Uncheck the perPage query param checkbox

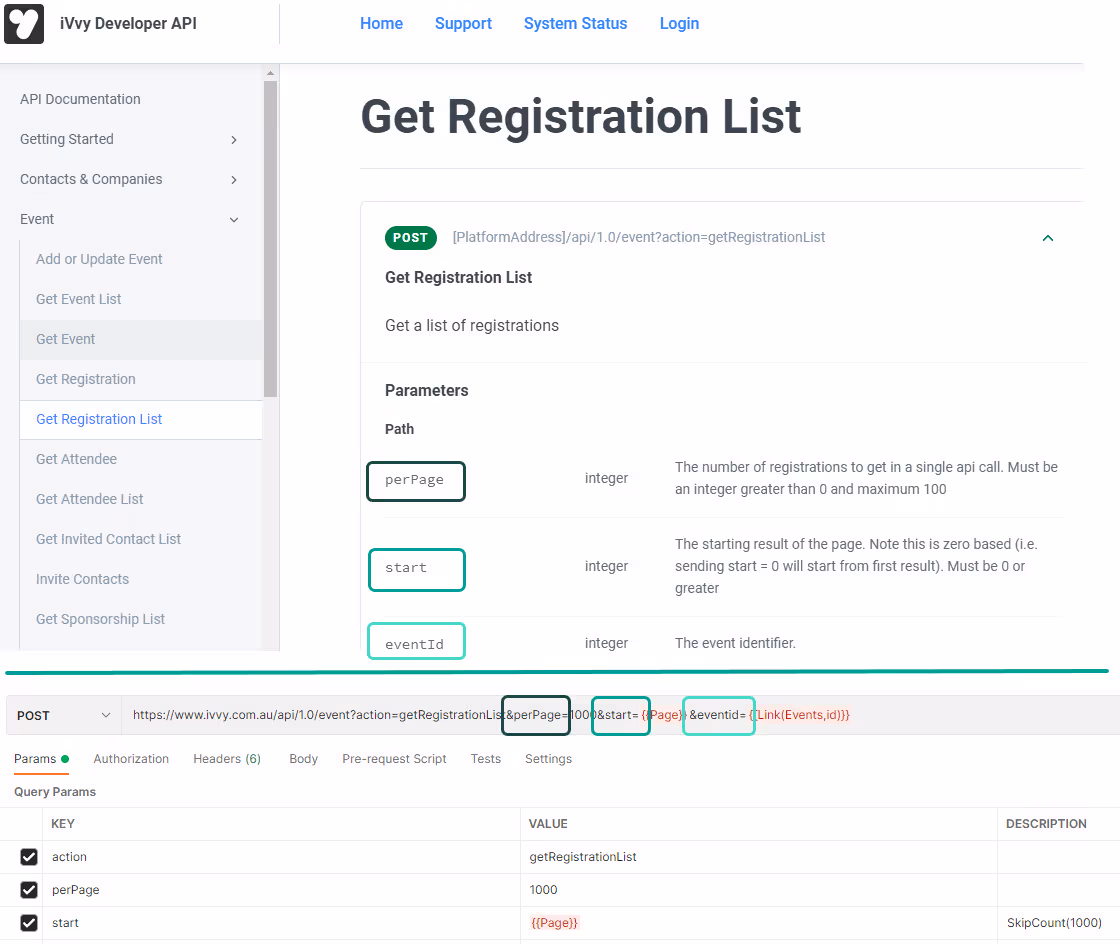[x=29, y=890]
